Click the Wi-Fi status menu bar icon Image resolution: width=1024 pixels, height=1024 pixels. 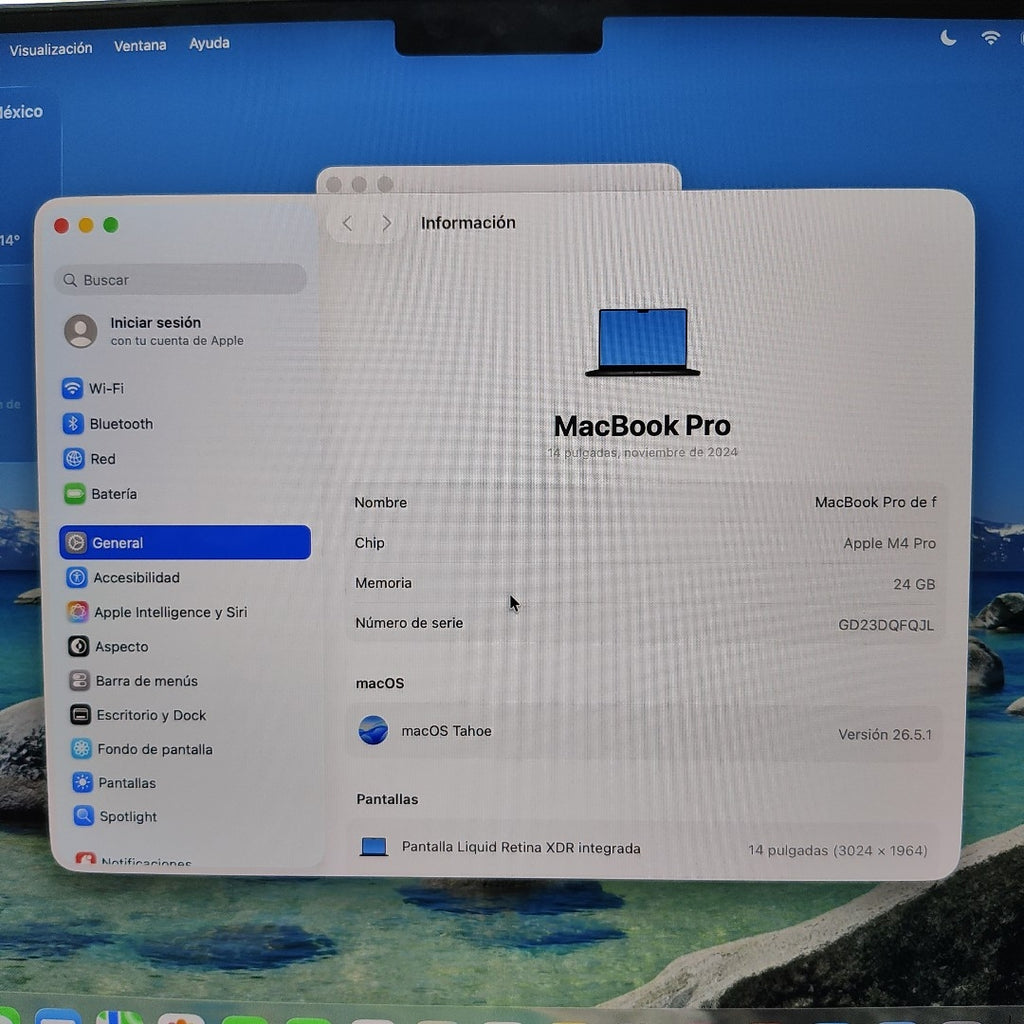click(x=991, y=38)
